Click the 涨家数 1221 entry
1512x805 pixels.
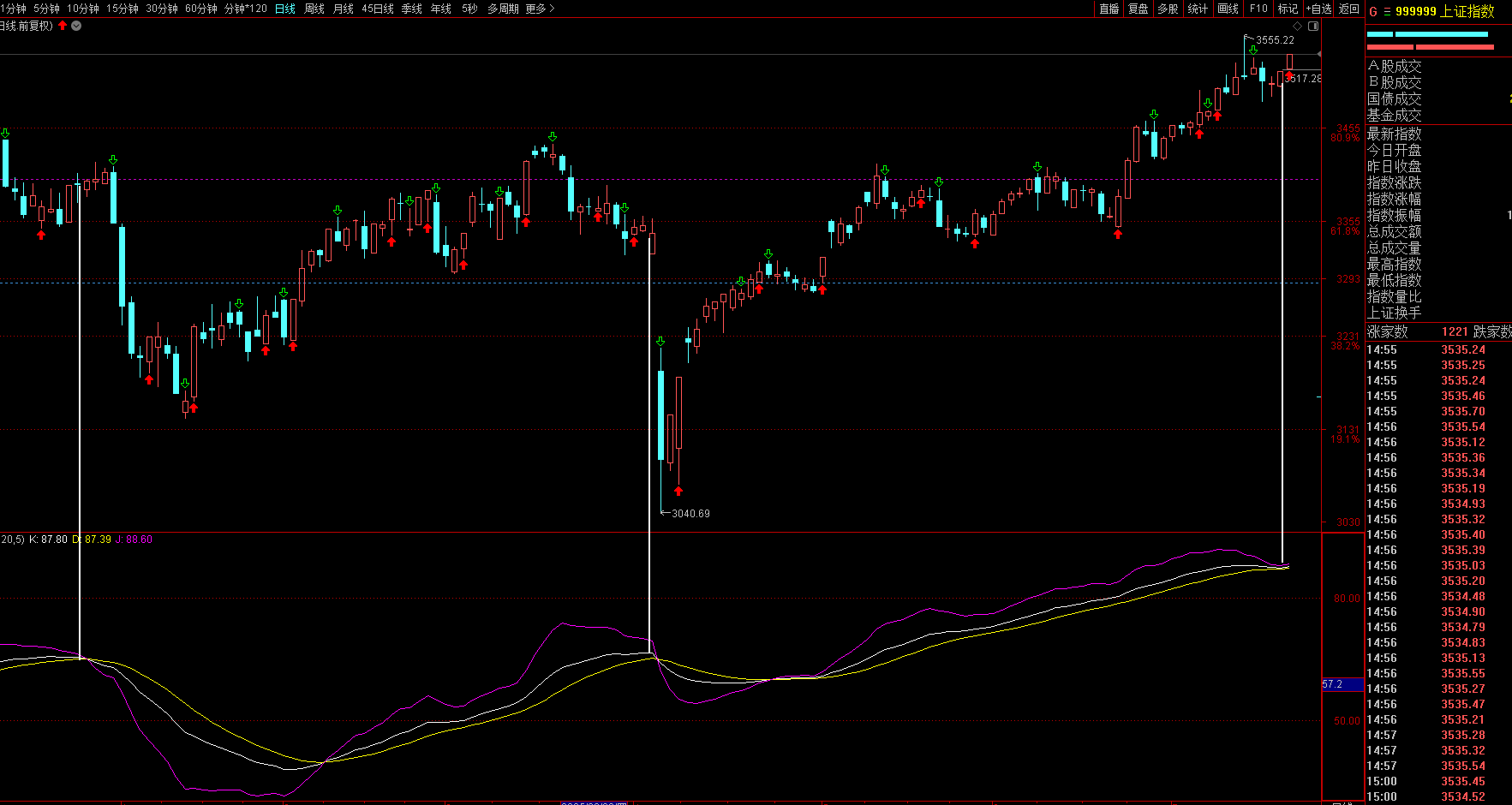pos(1418,331)
